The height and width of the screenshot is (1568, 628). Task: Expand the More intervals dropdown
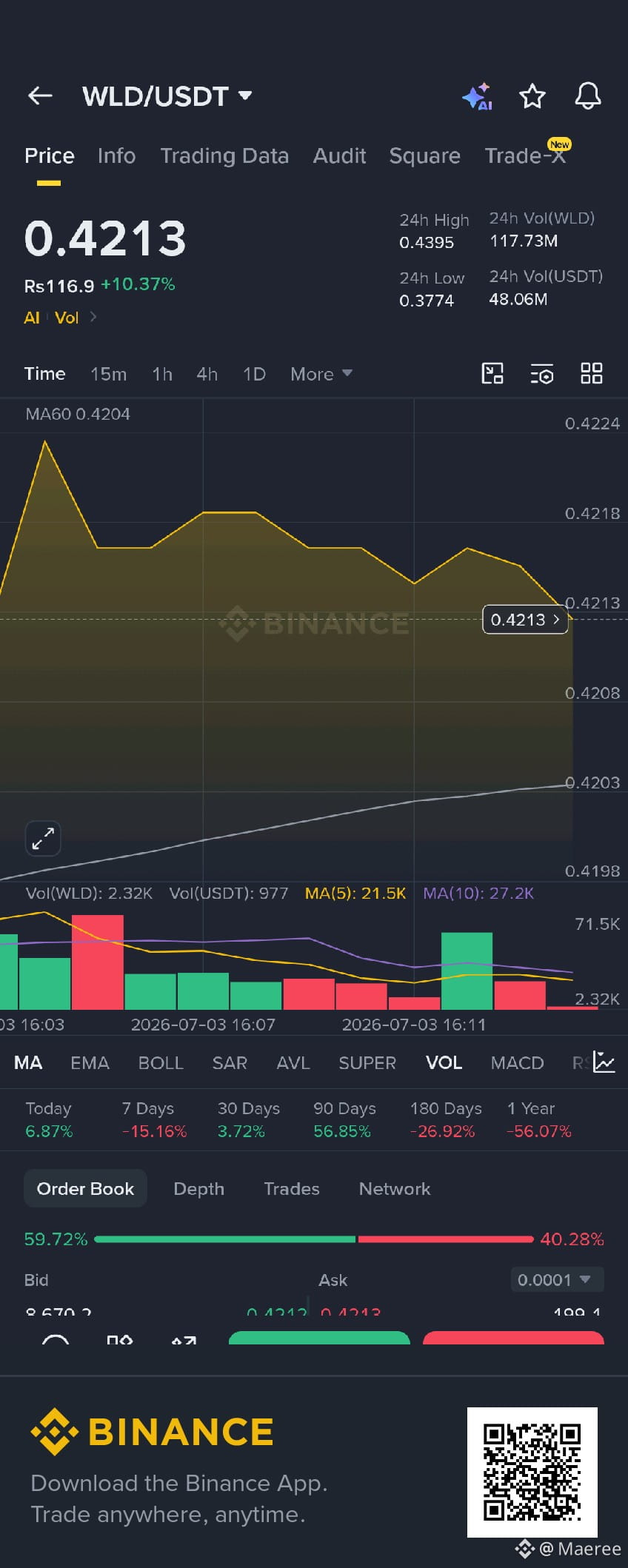[x=321, y=374]
